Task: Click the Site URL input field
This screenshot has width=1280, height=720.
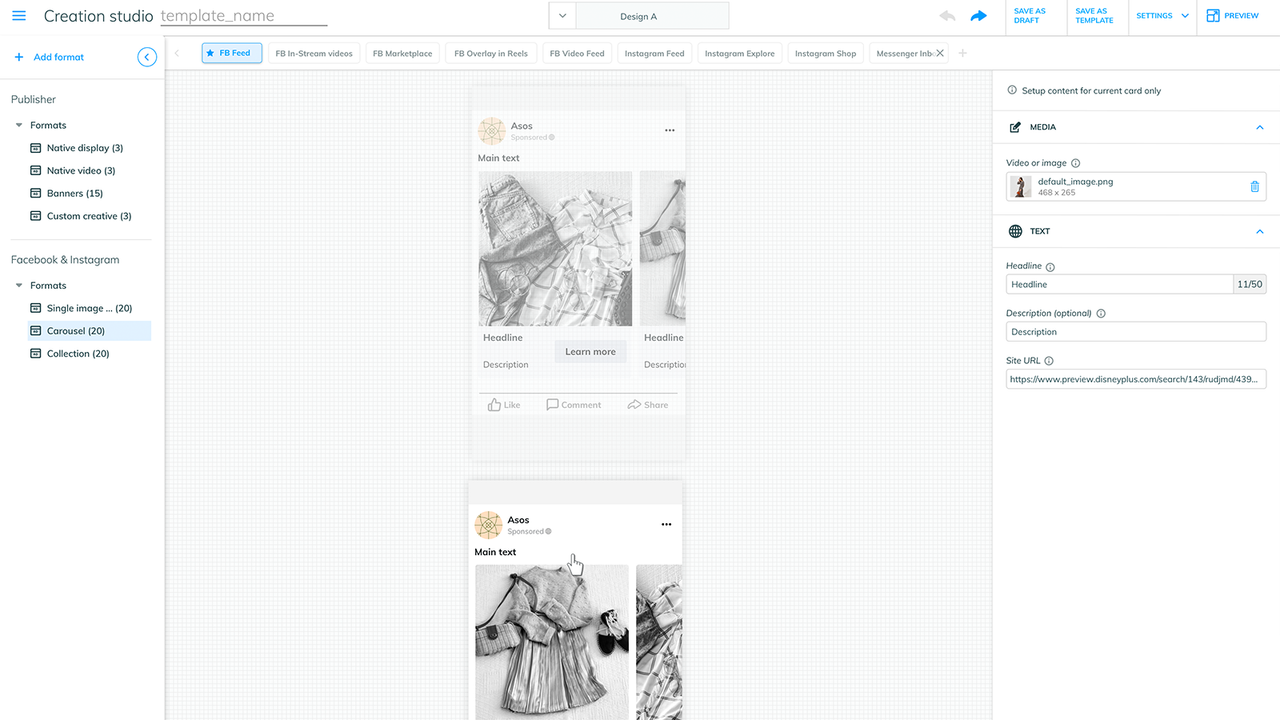Action: 1135,378
